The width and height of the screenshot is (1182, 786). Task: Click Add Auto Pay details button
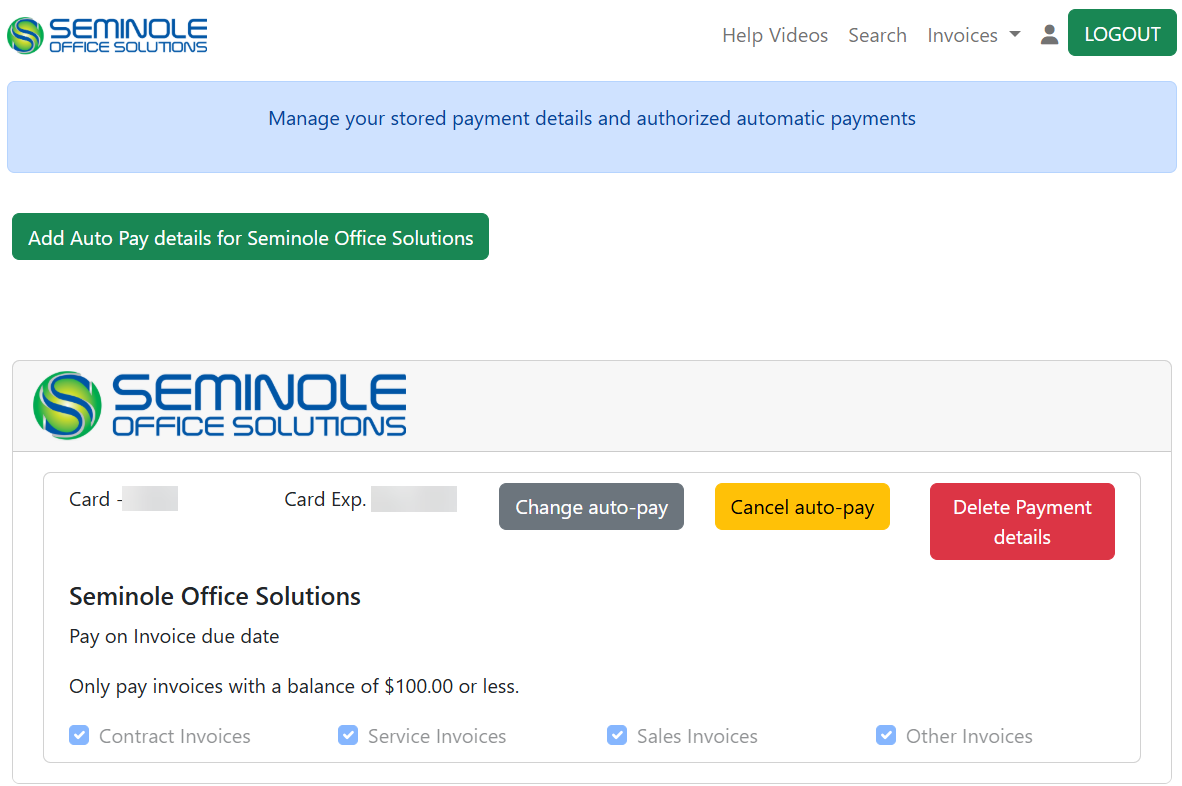[250, 237]
